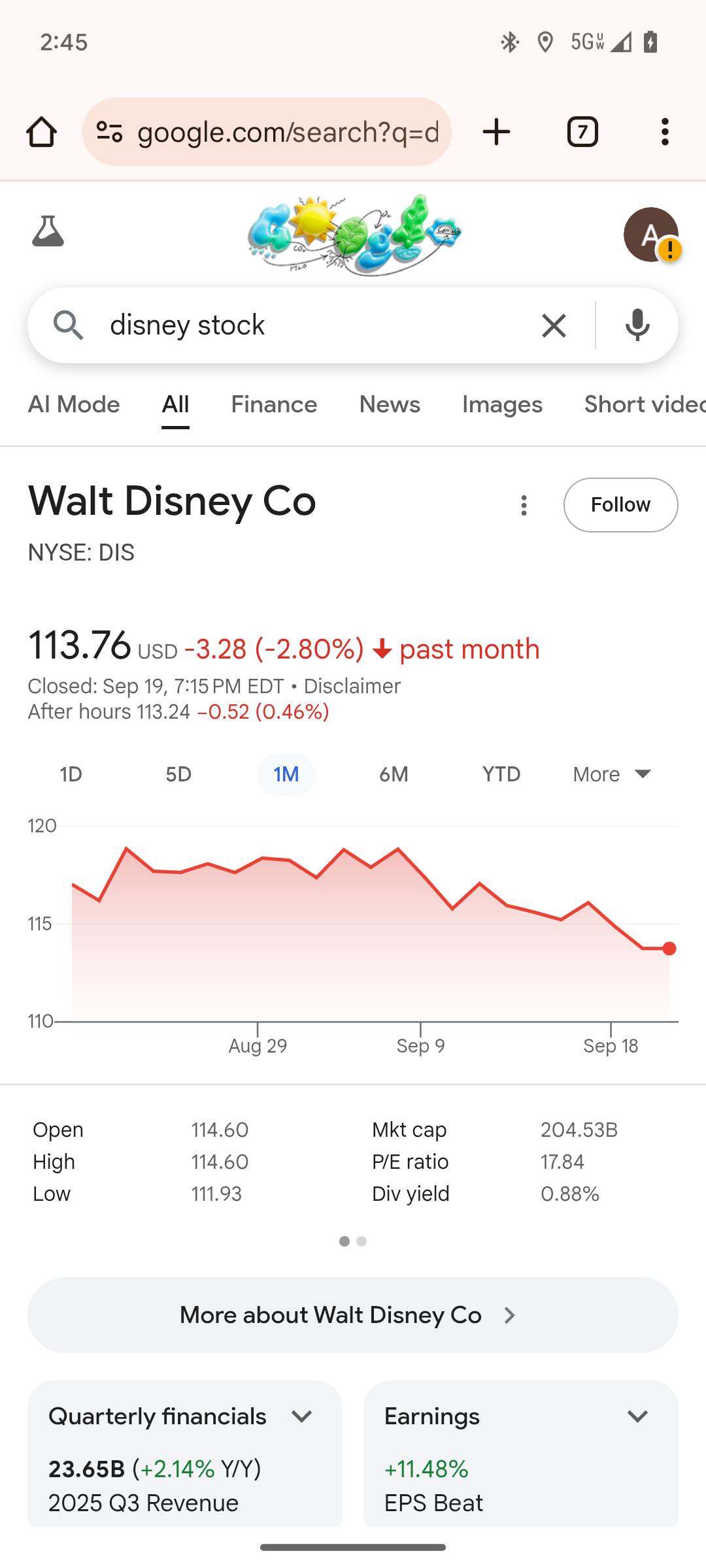Open more options for Walt Disney Co
Image resolution: width=706 pixels, height=1568 pixels.
coord(524,505)
